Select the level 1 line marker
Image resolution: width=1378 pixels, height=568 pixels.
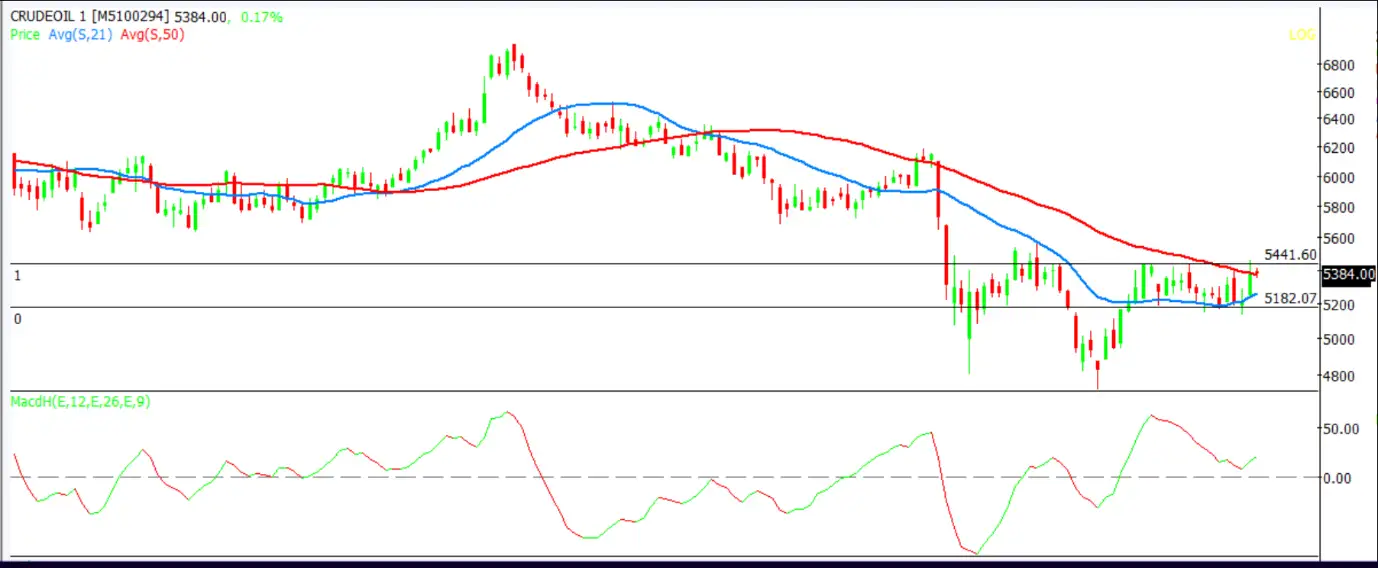[17, 274]
